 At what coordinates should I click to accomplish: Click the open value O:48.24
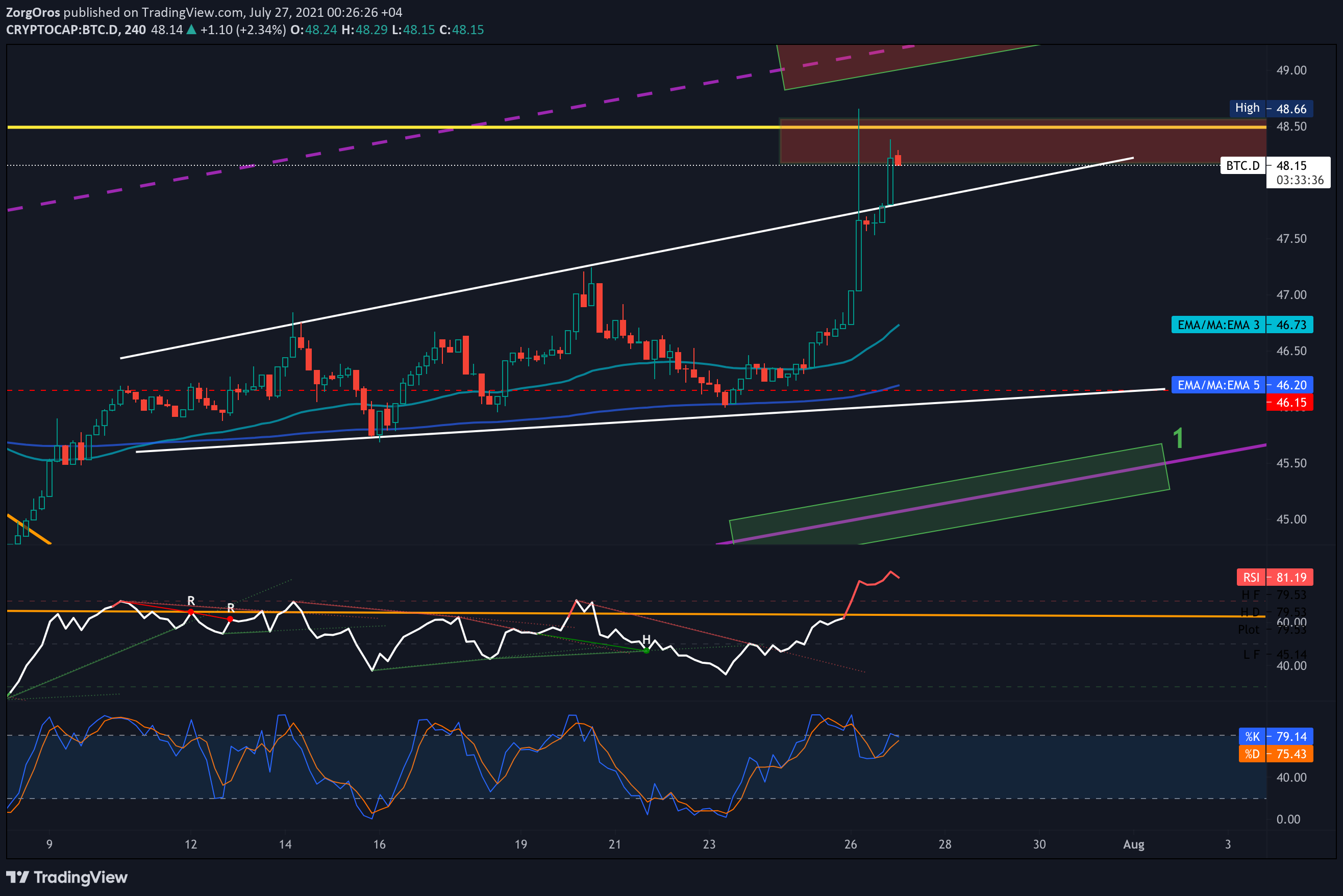tap(314, 30)
